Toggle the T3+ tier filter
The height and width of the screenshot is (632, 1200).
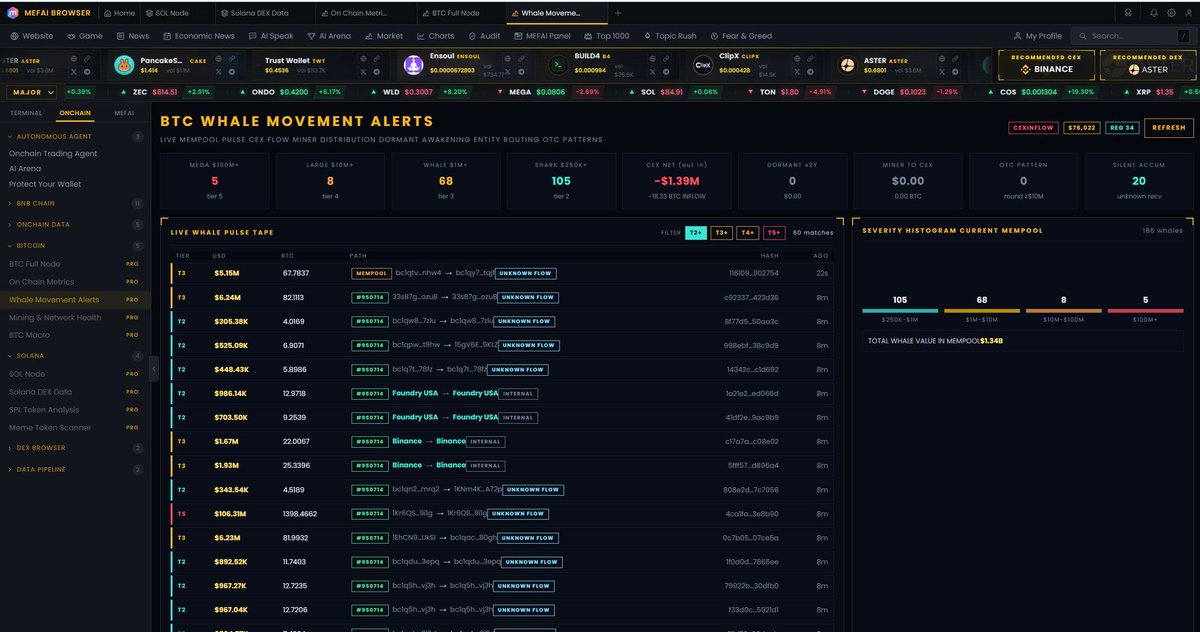click(x=722, y=233)
